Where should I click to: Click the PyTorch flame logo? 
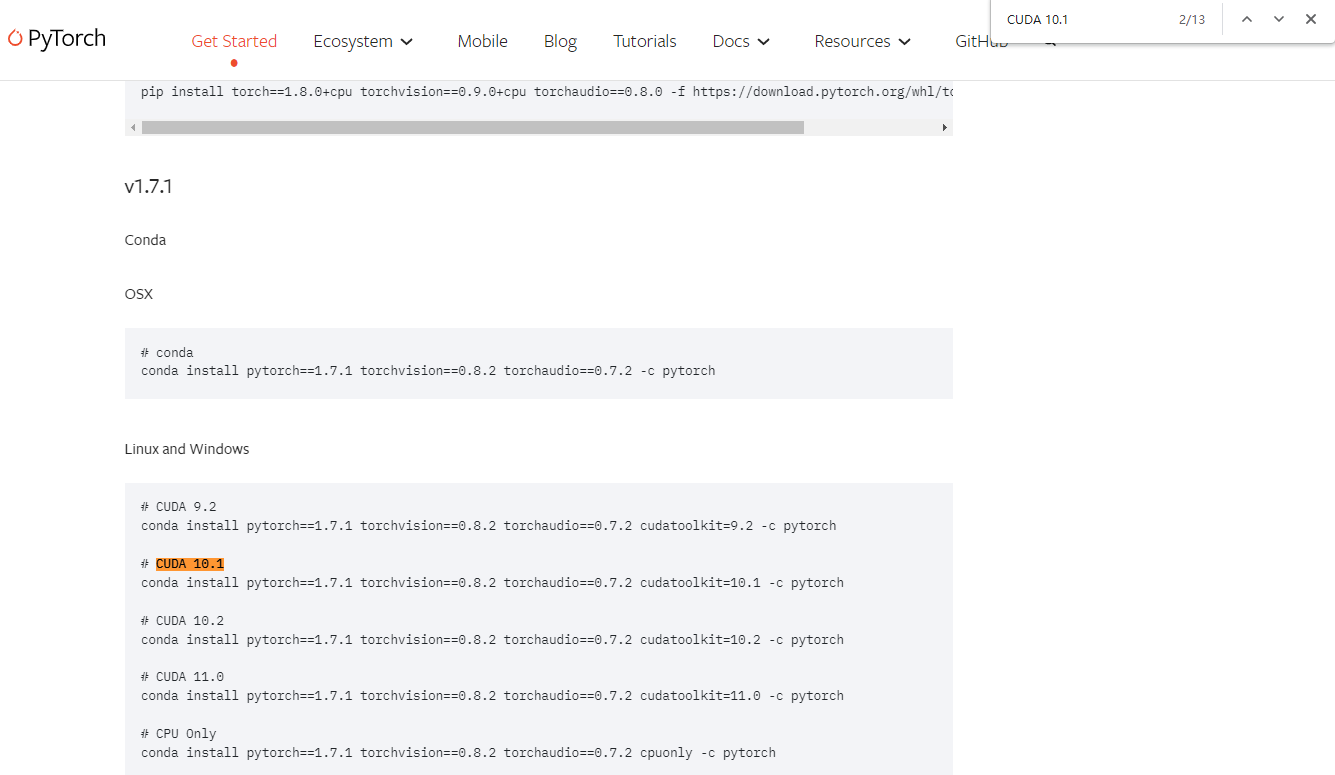point(16,39)
